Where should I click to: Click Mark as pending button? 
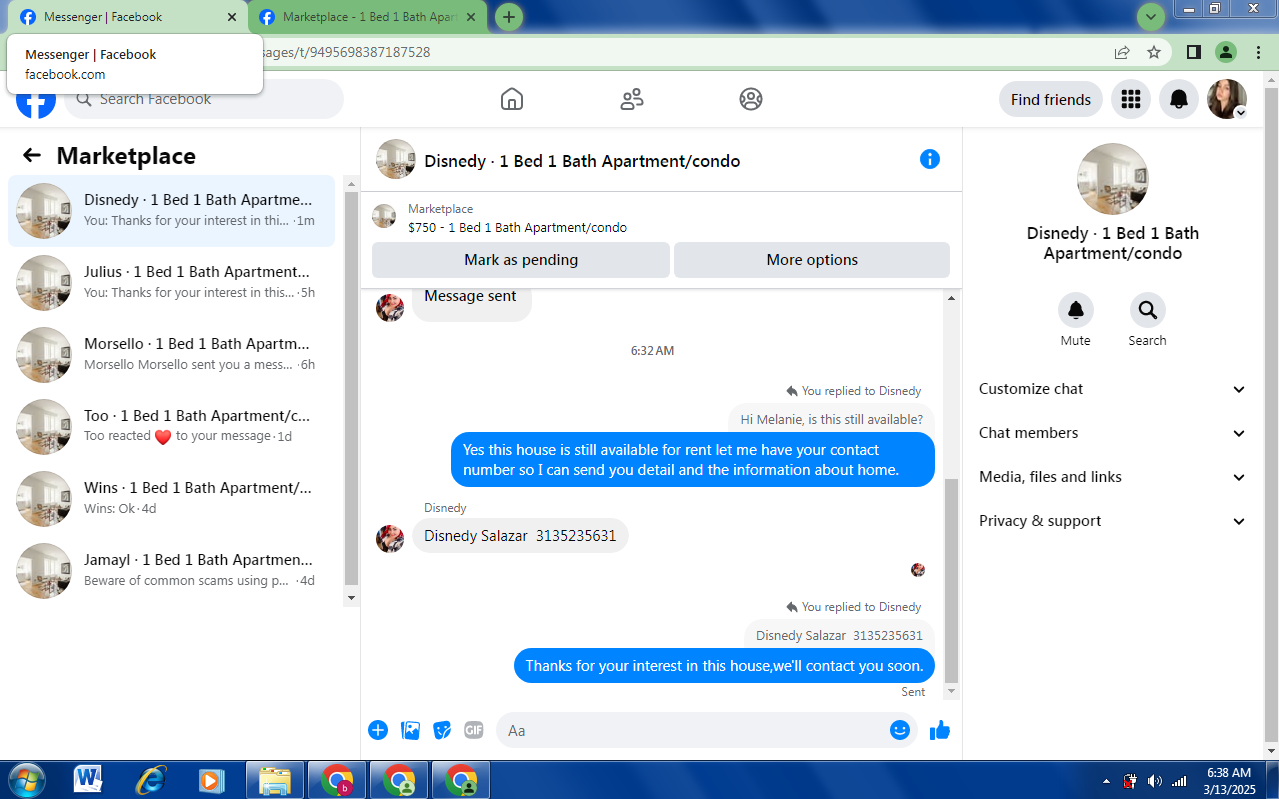[x=521, y=260]
